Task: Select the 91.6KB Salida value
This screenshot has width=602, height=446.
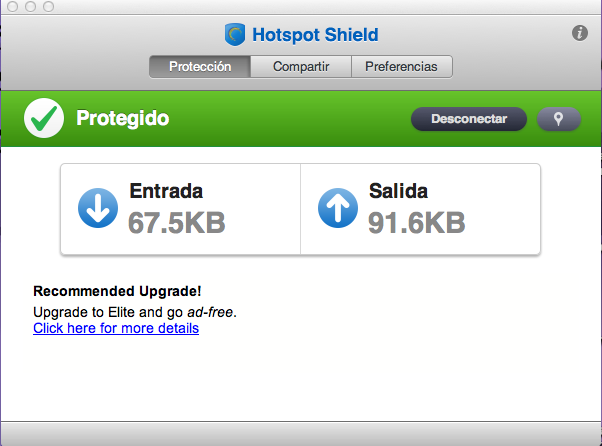Action: (416, 221)
